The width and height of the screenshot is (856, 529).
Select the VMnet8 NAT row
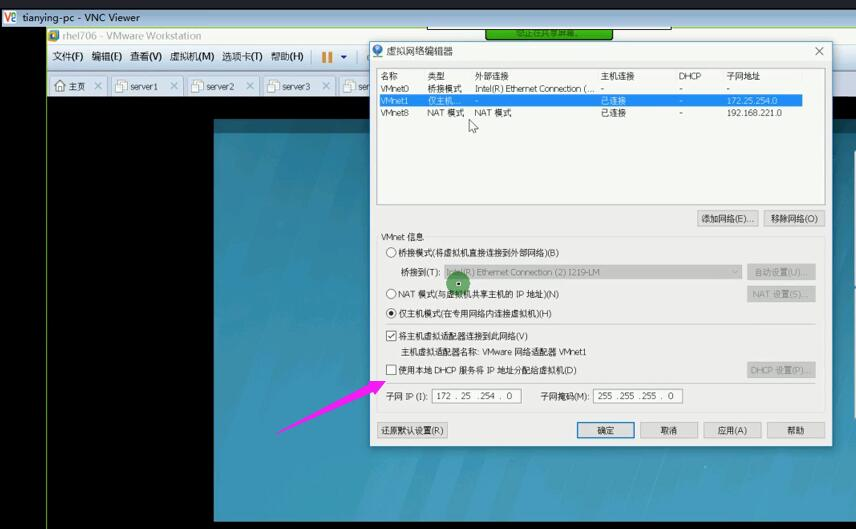591,112
